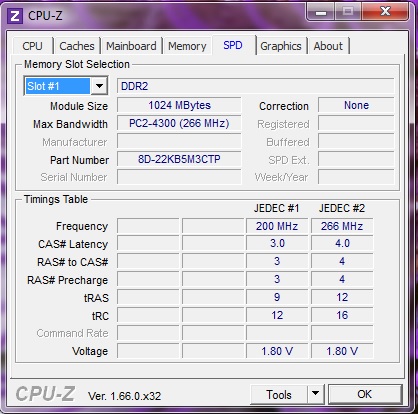
Task: Click the JEDEC #2 voltage 1.80 V
Action: tap(342, 351)
